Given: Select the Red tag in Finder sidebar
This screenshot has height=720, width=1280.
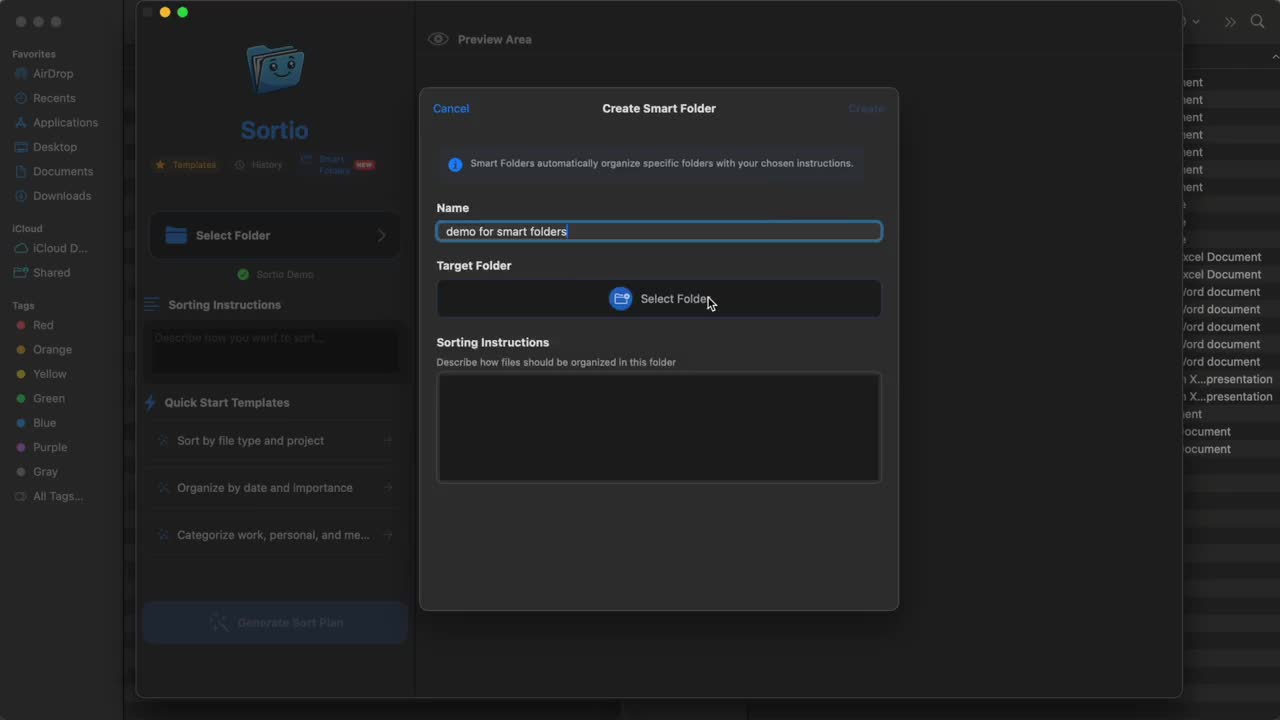Looking at the screenshot, I should [43, 325].
